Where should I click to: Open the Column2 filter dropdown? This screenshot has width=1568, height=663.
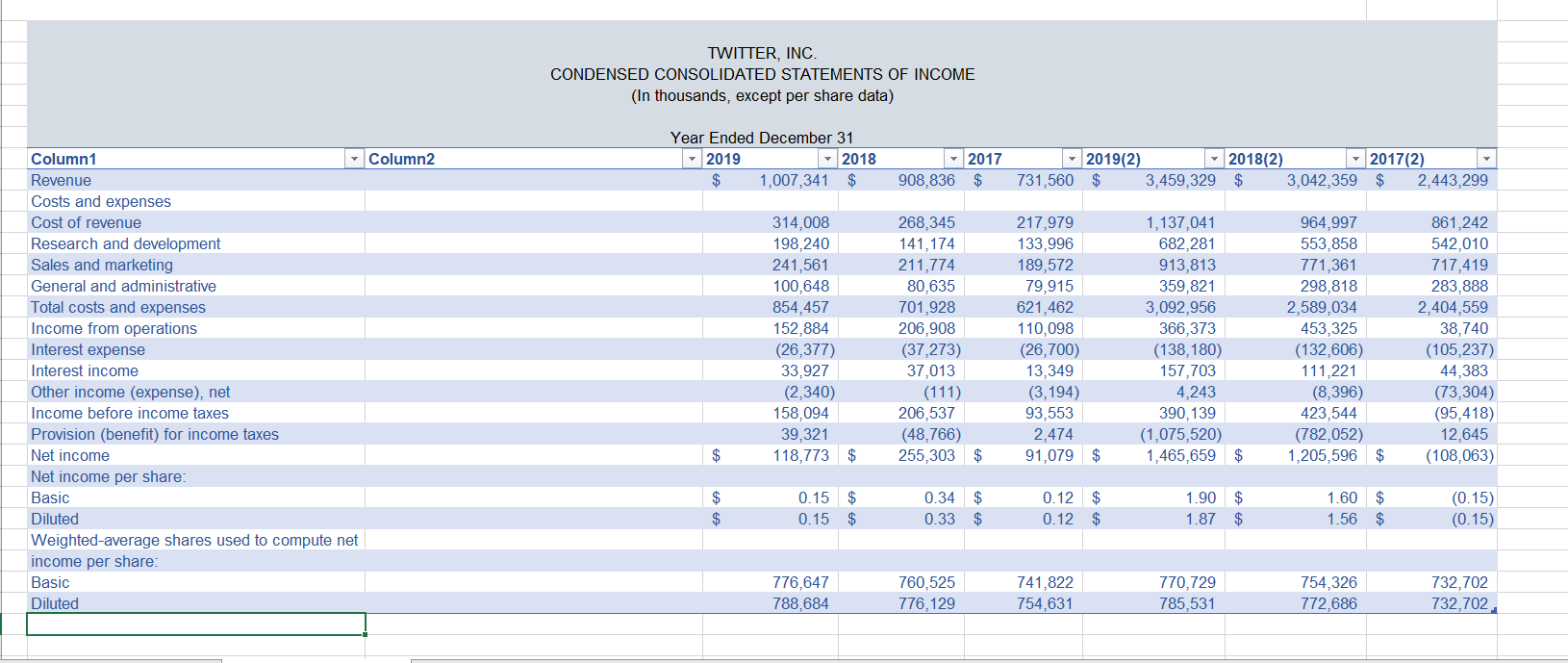[692, 159]
